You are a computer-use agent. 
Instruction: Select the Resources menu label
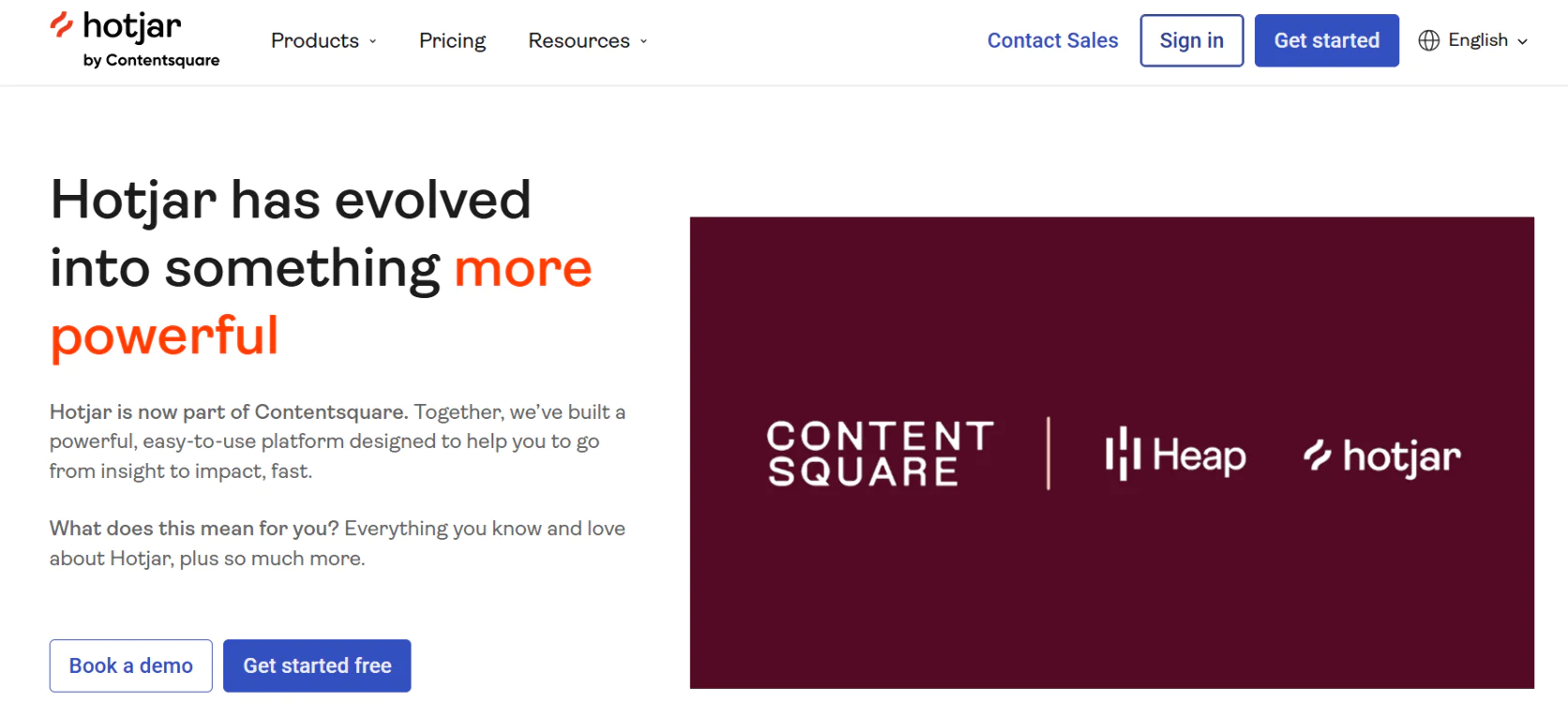pos(579,40)
